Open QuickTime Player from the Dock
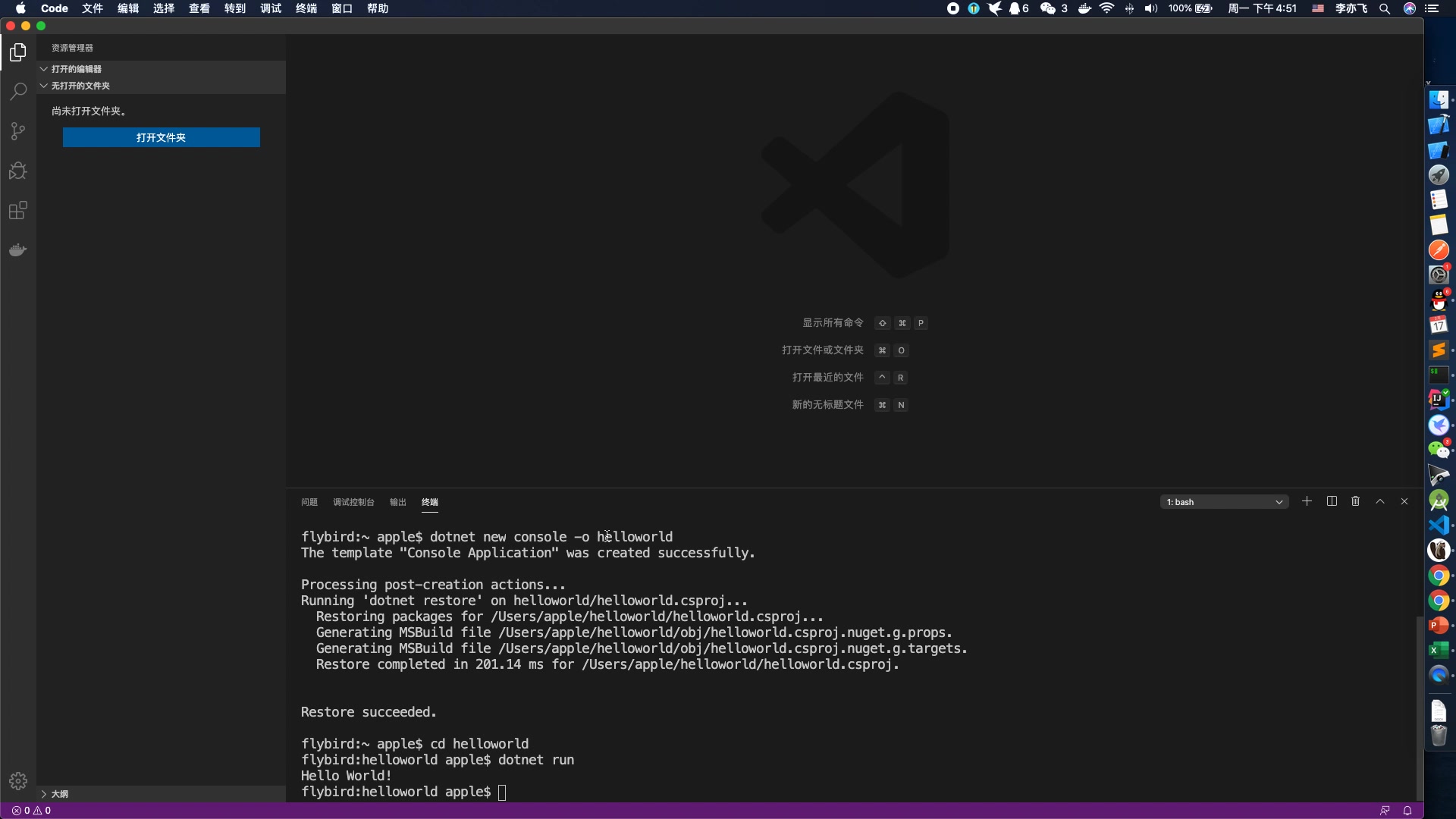 coord(1439,675)
